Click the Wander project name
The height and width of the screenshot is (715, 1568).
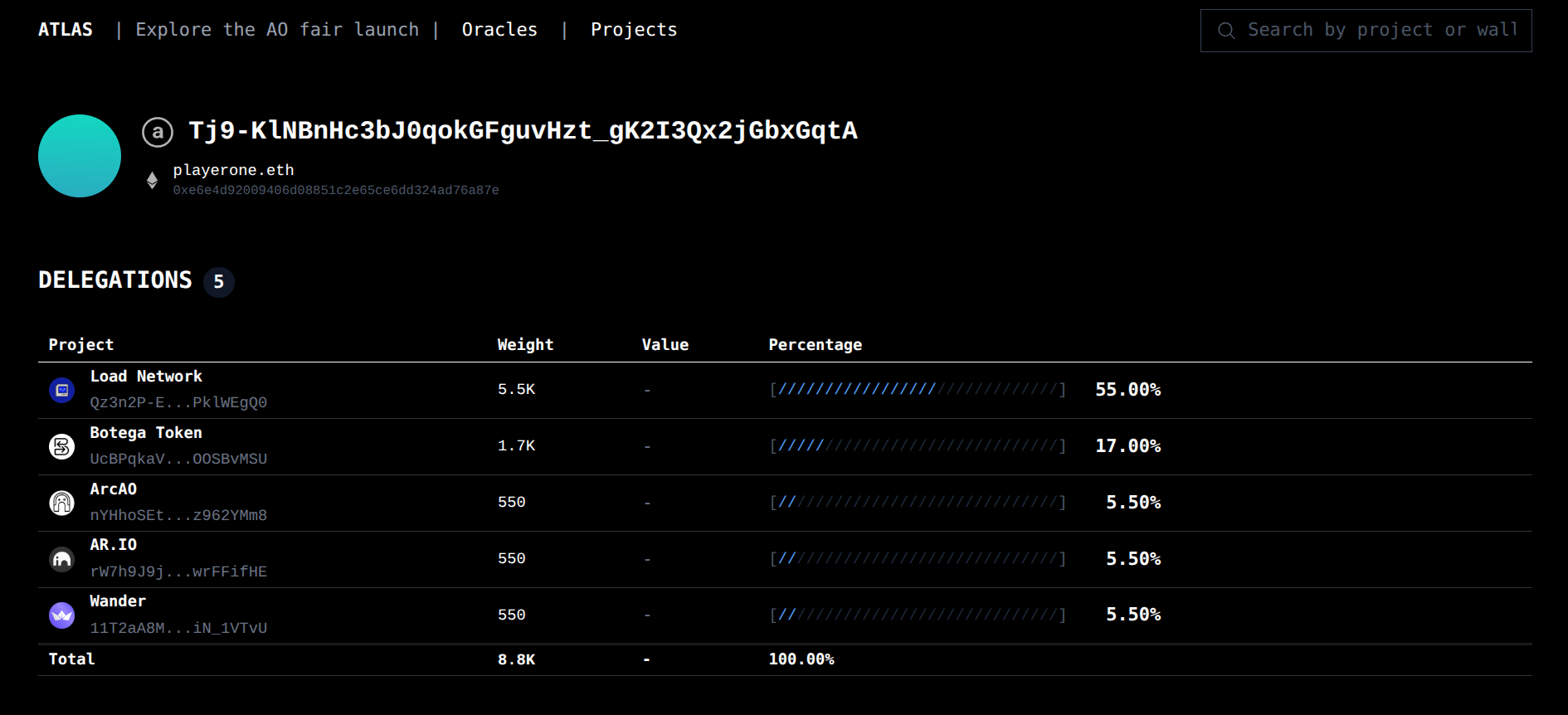(118, 601)
